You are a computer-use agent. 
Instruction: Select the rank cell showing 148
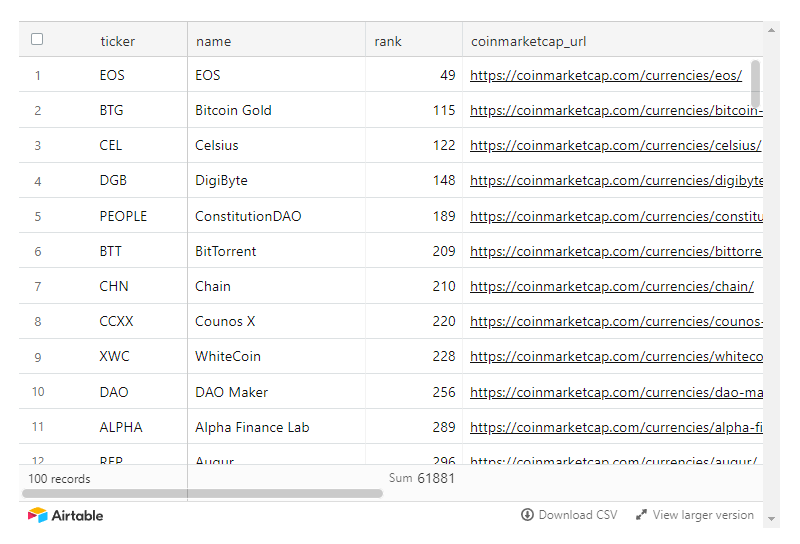(414, 181)
